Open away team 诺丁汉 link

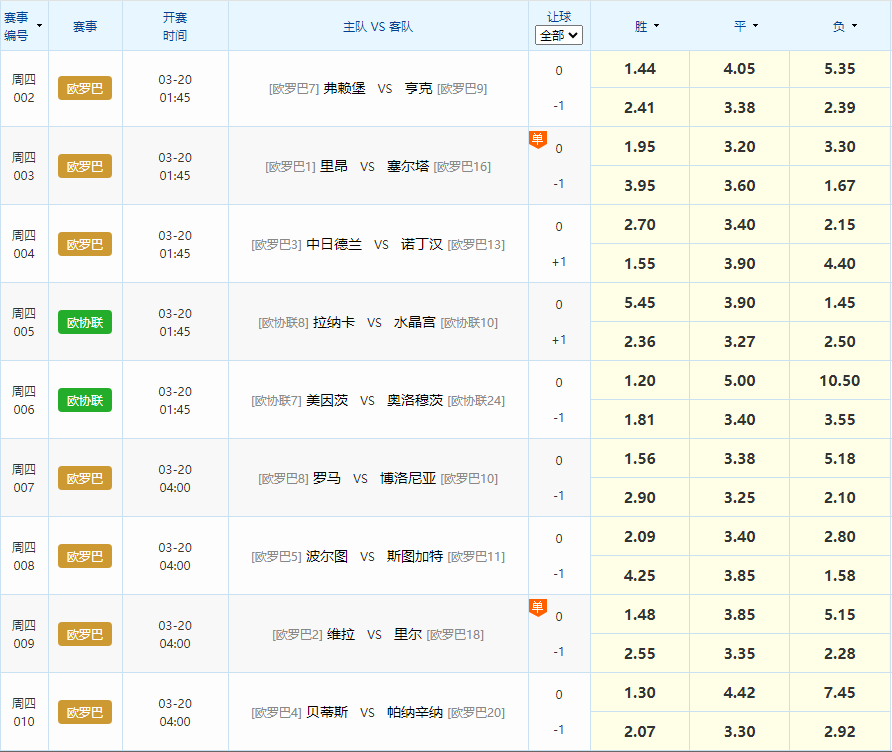422,244
